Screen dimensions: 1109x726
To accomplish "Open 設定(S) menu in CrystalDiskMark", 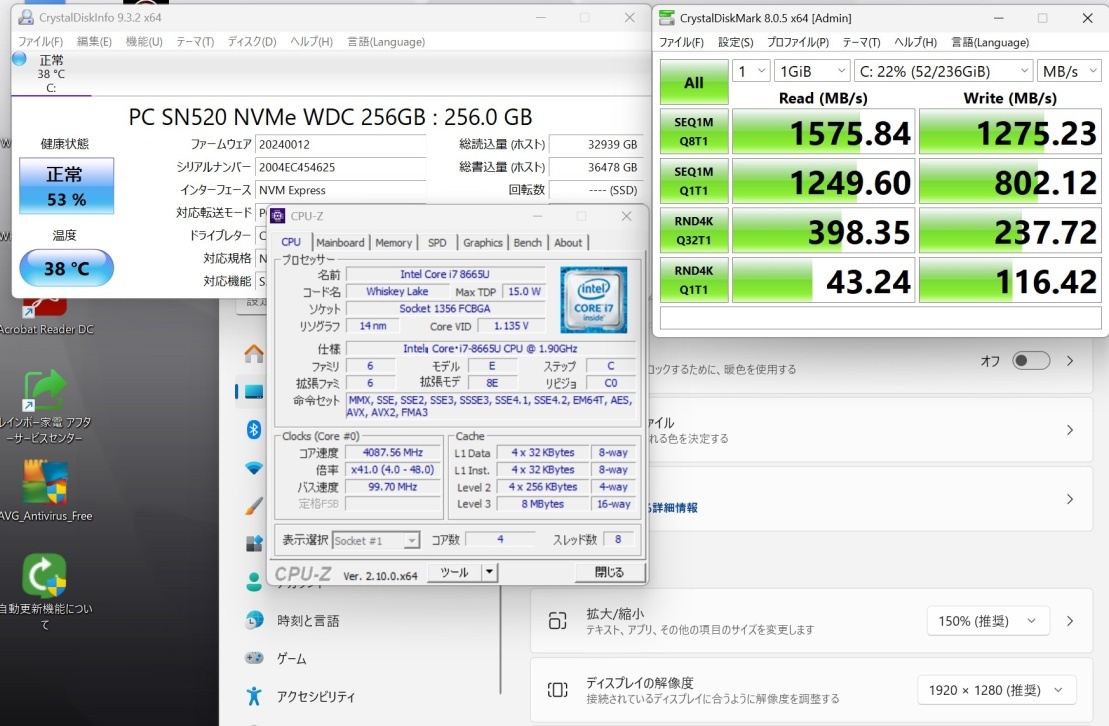I will point(736,42).
